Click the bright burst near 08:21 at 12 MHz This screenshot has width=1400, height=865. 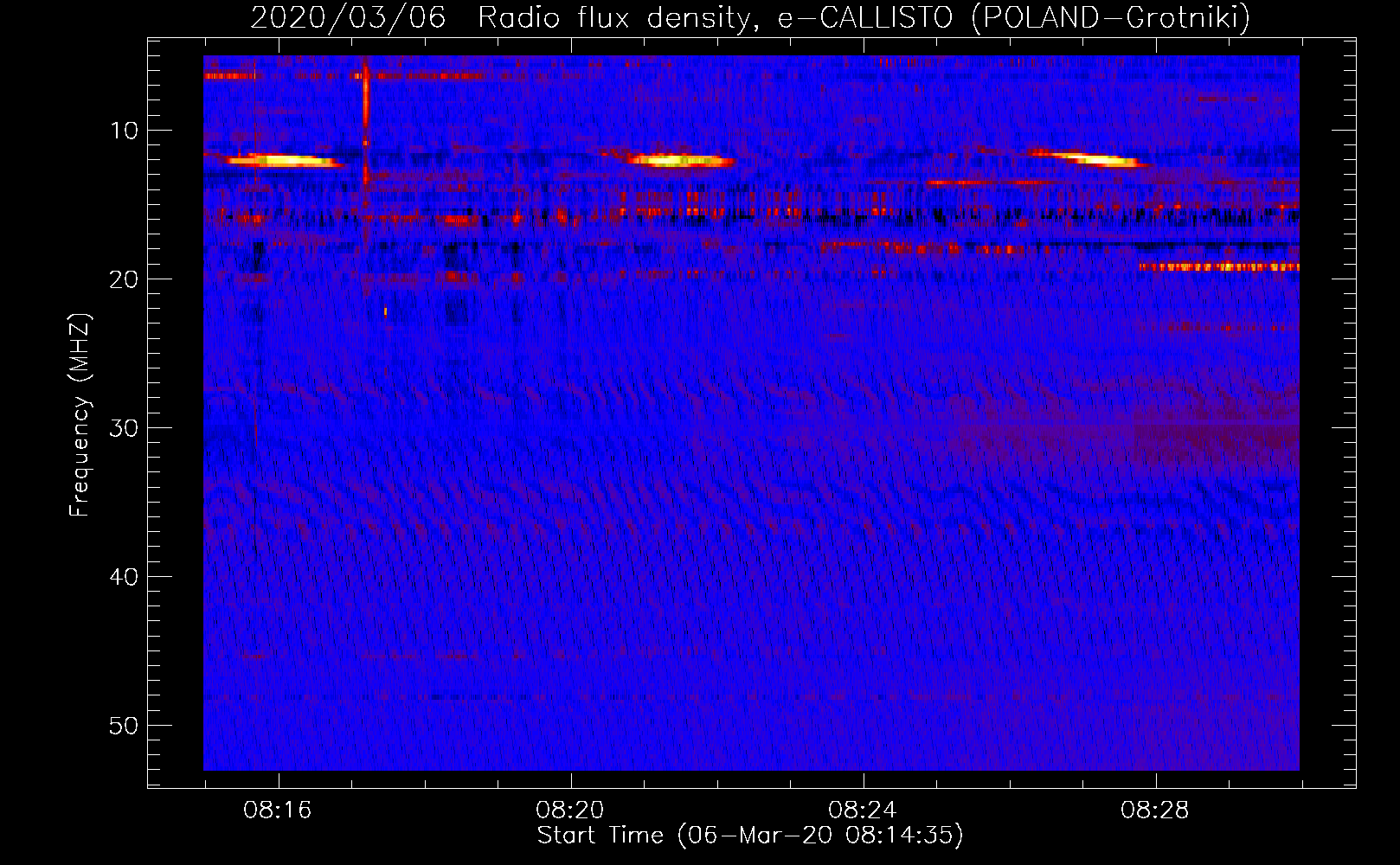coord(681,160)
